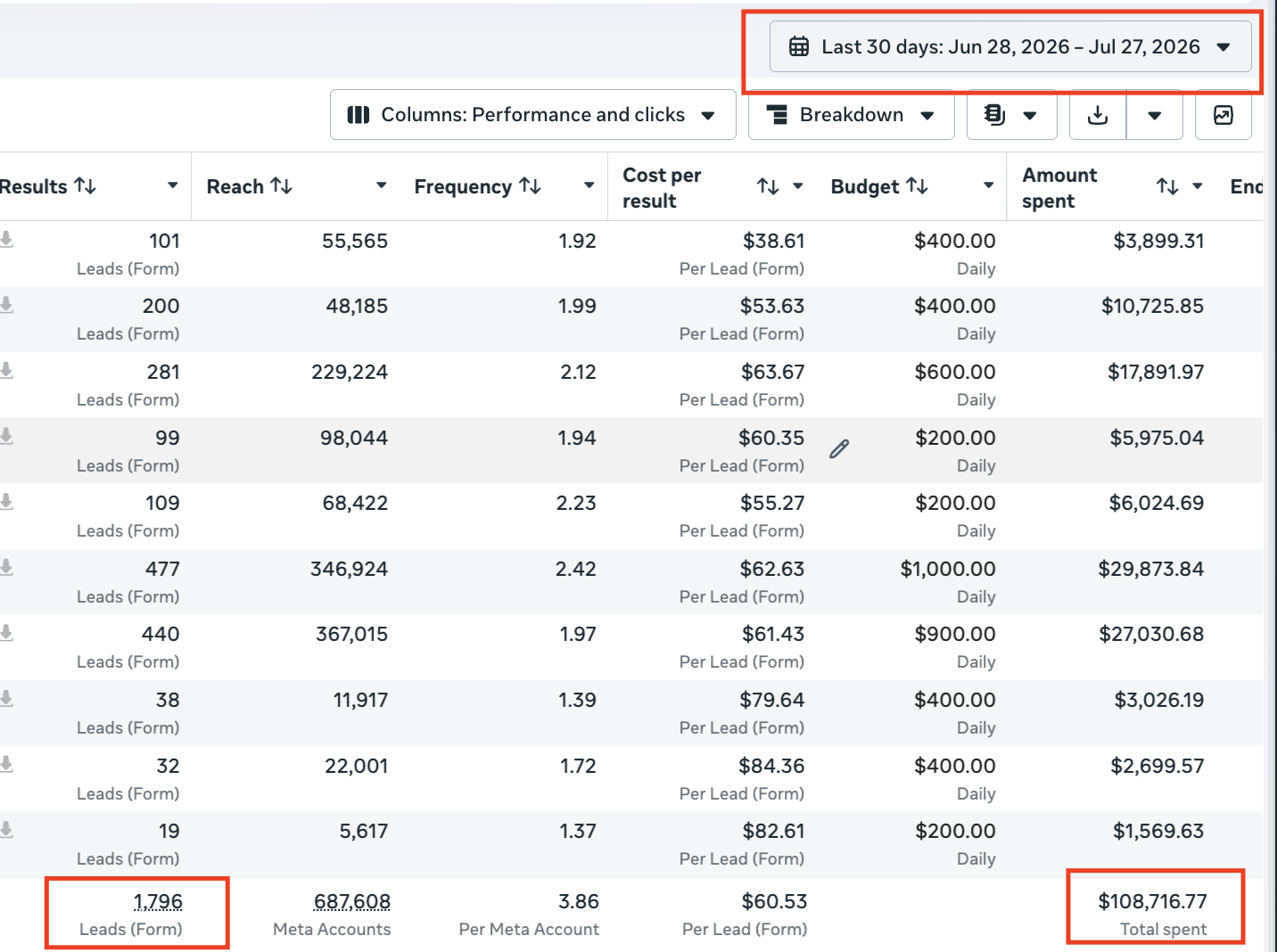This screenshot has height=952, width=1277.
Task: Open the Breakdown dropdown
Action: coord(851,115)
